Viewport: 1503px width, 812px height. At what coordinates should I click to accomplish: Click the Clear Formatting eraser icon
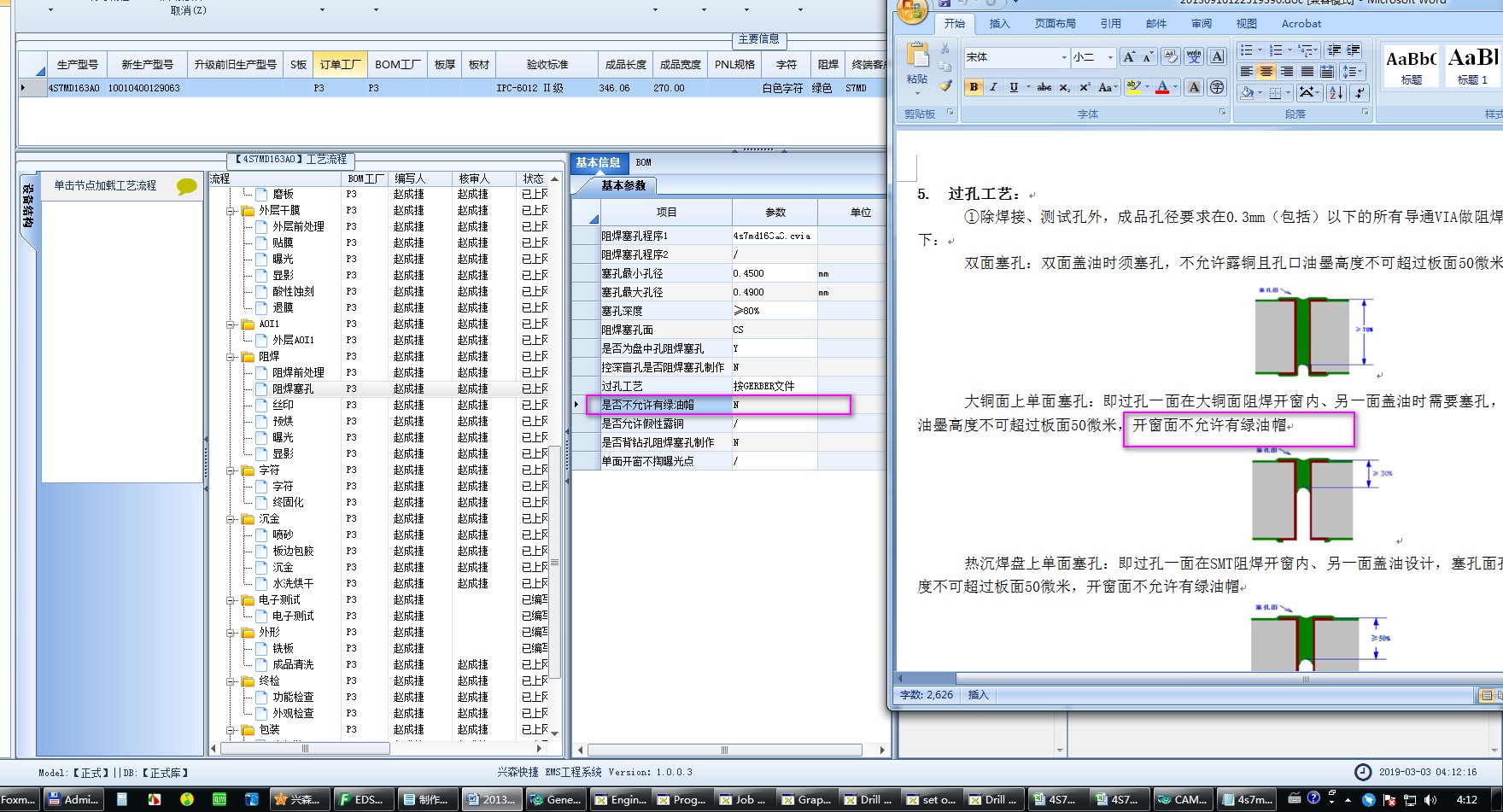point(1171,57)
